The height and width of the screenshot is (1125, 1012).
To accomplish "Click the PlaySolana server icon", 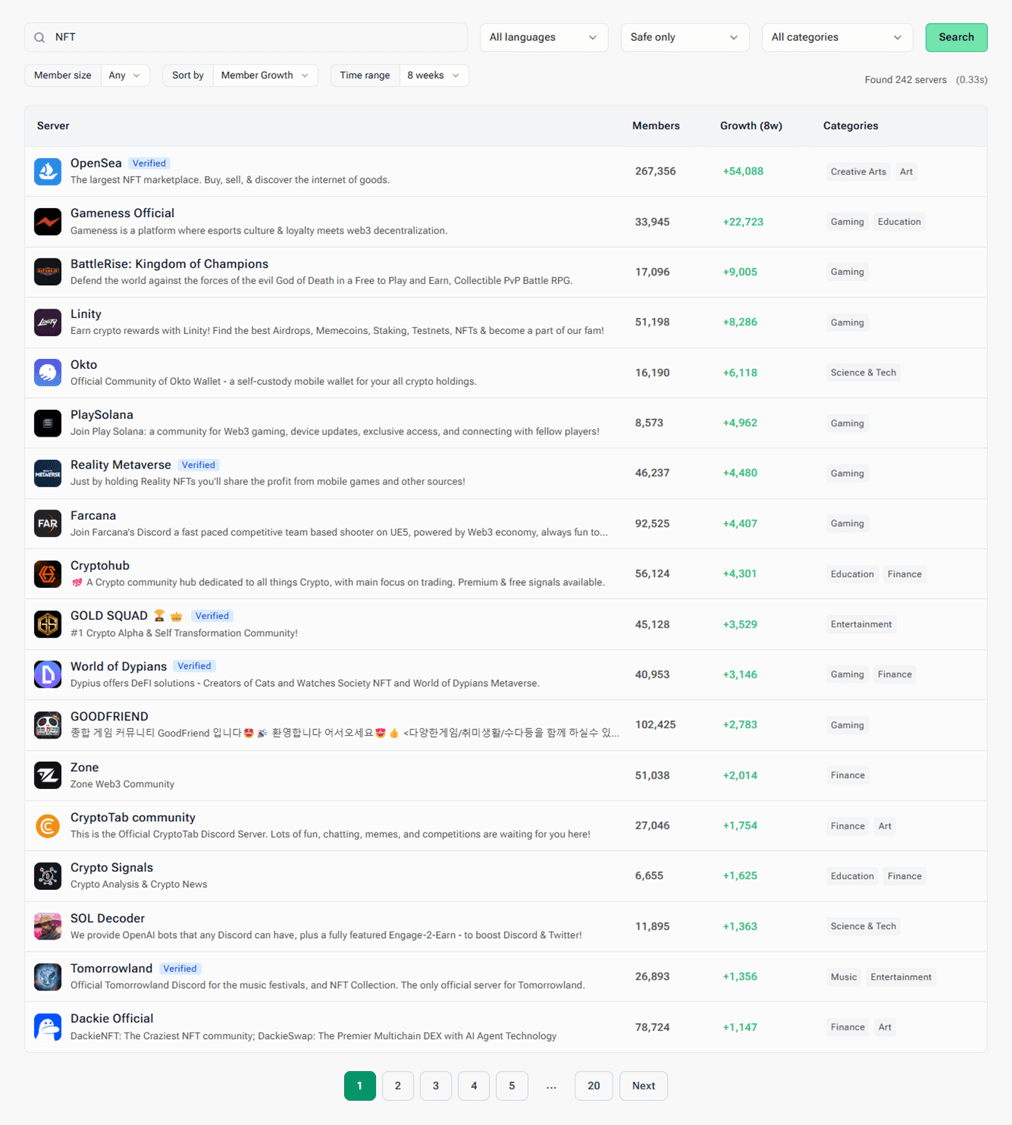I will 47,423.
